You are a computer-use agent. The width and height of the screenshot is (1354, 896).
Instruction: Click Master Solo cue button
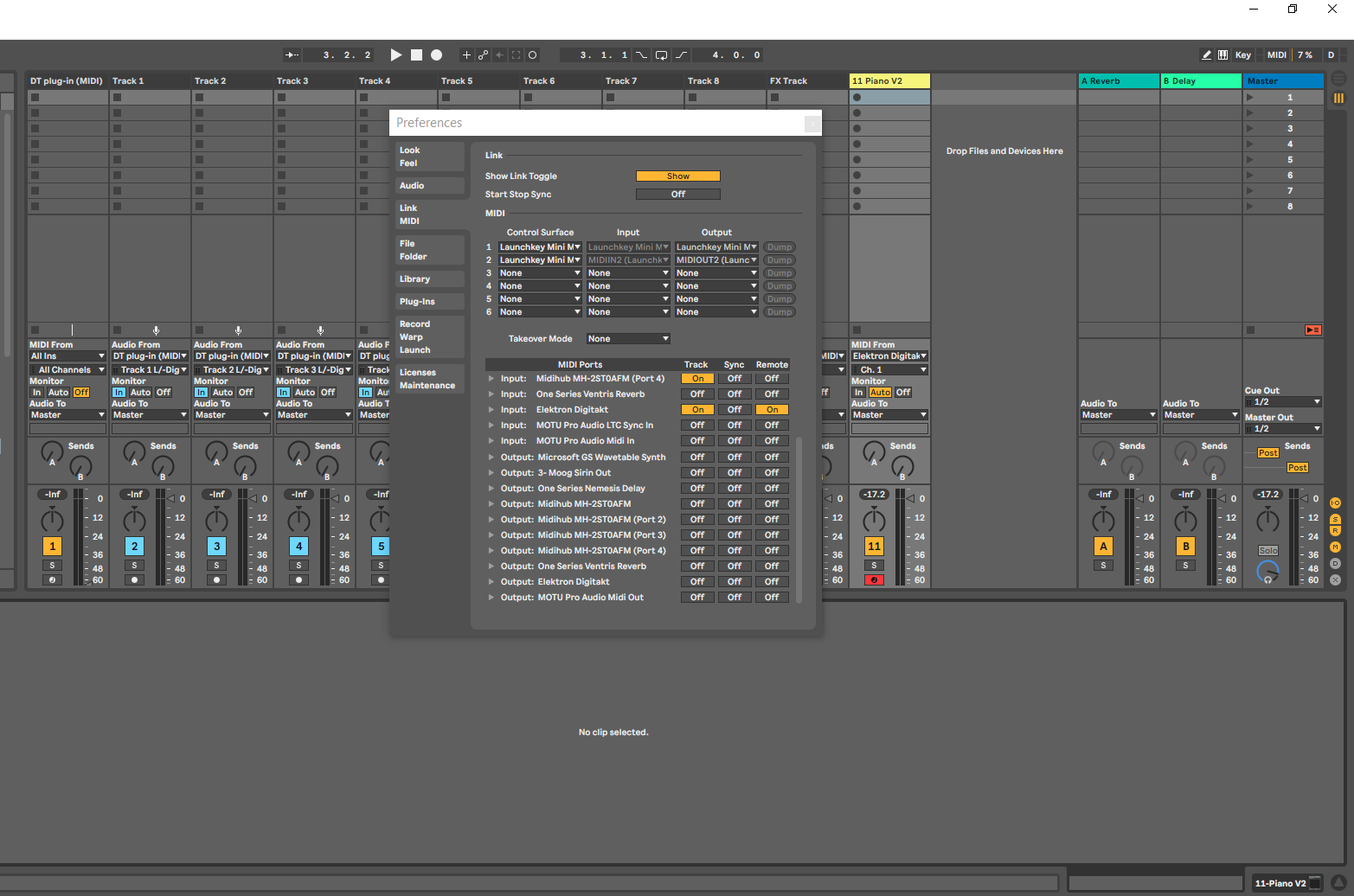click(1267, 550)
